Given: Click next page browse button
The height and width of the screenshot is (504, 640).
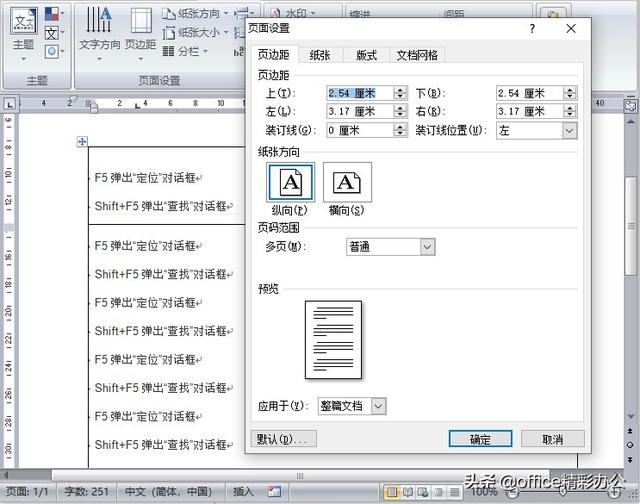Looking at the screenshot, I should [x=631, y=459].
